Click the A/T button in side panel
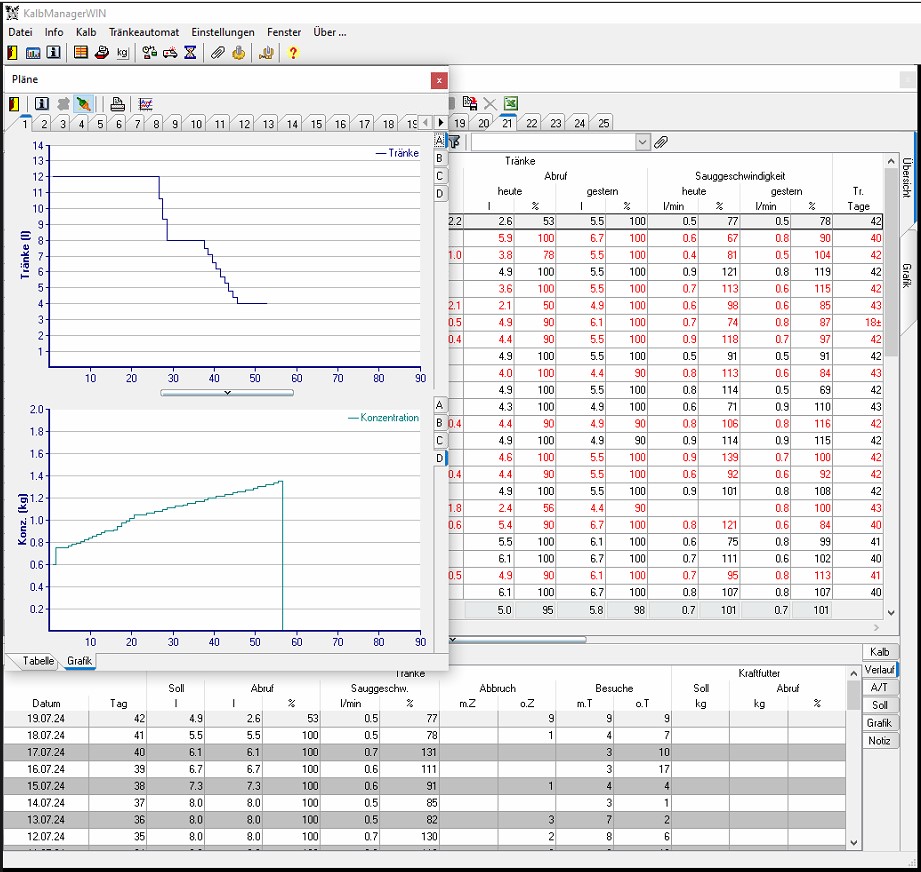The image size is (921, 872). (879, 687)
